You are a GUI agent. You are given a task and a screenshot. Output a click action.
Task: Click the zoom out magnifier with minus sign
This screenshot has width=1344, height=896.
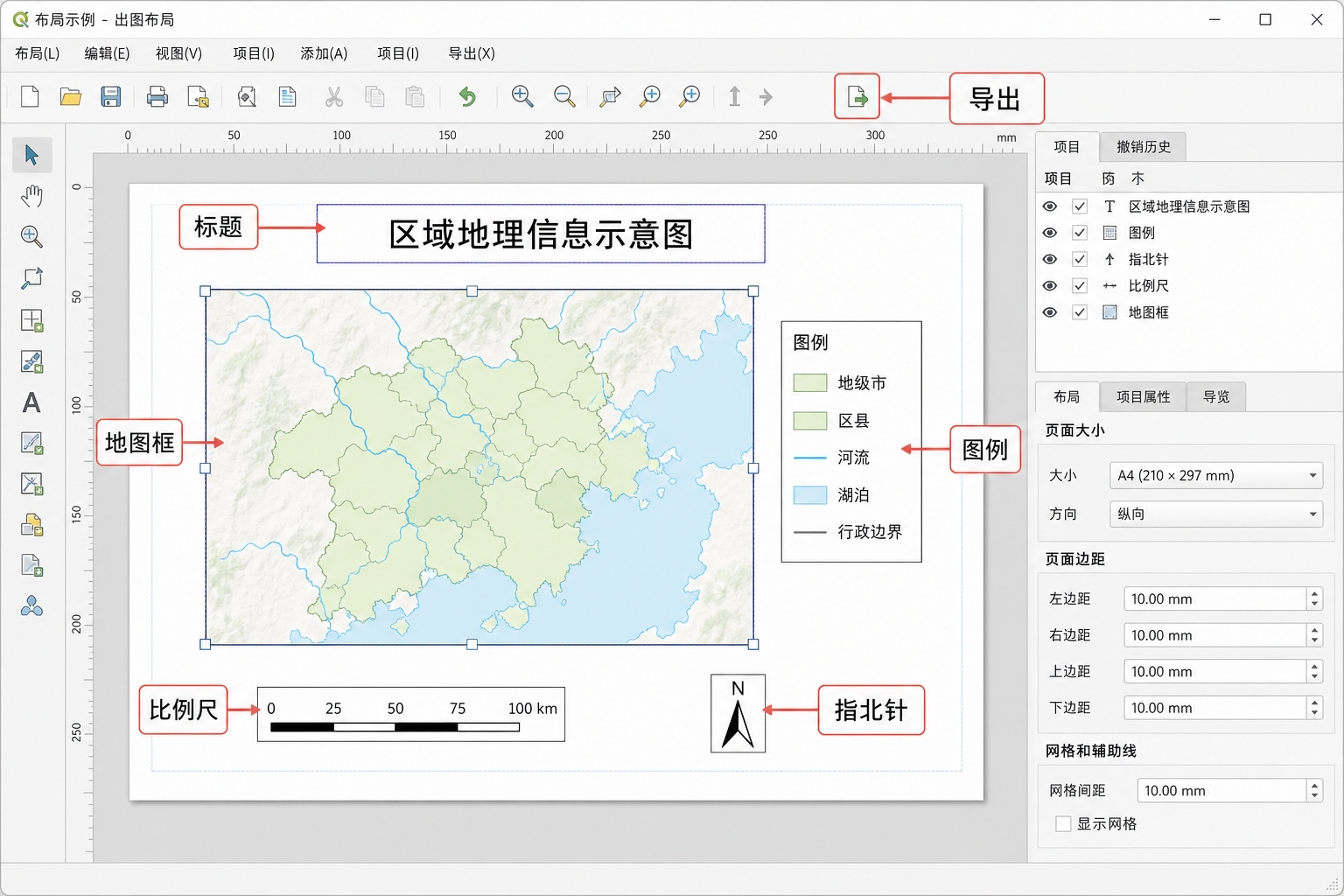coord(564,96)
